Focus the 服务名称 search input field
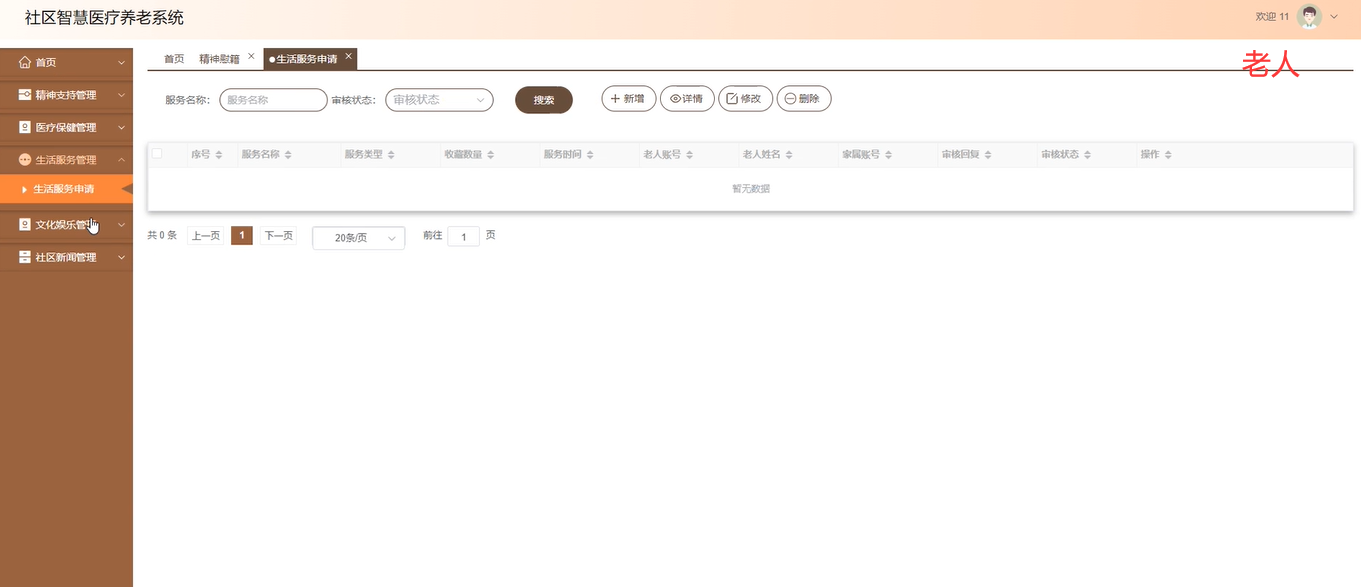1361x587 pixels. (273, 100)
